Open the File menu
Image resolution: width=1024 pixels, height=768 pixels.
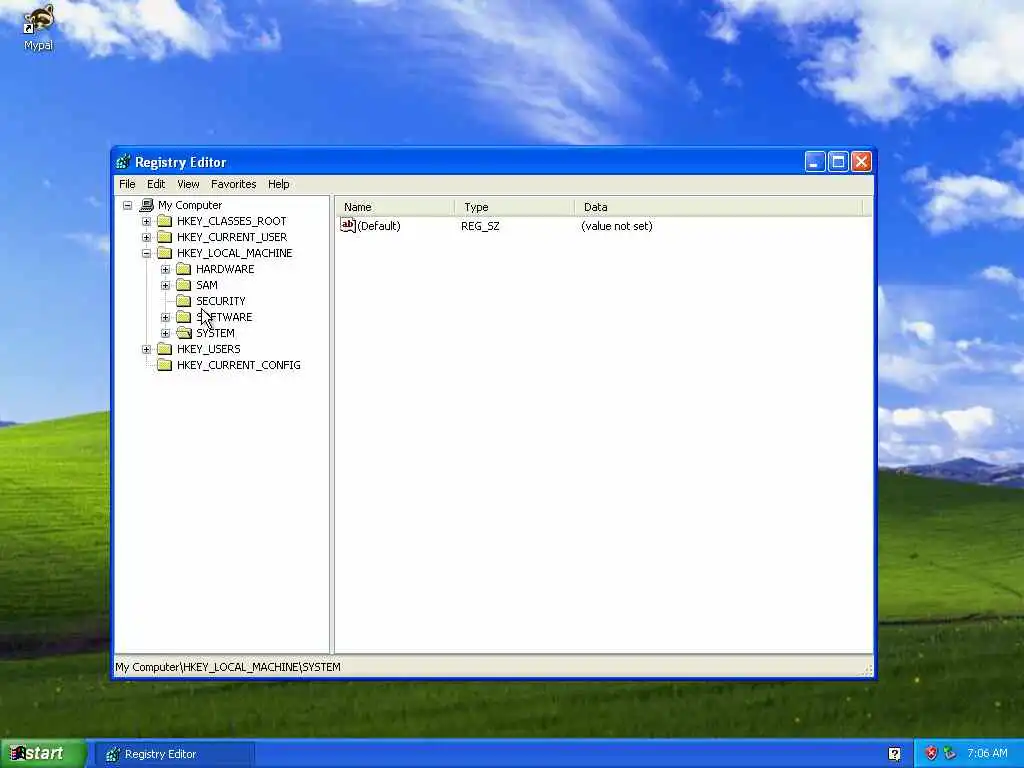127,184
